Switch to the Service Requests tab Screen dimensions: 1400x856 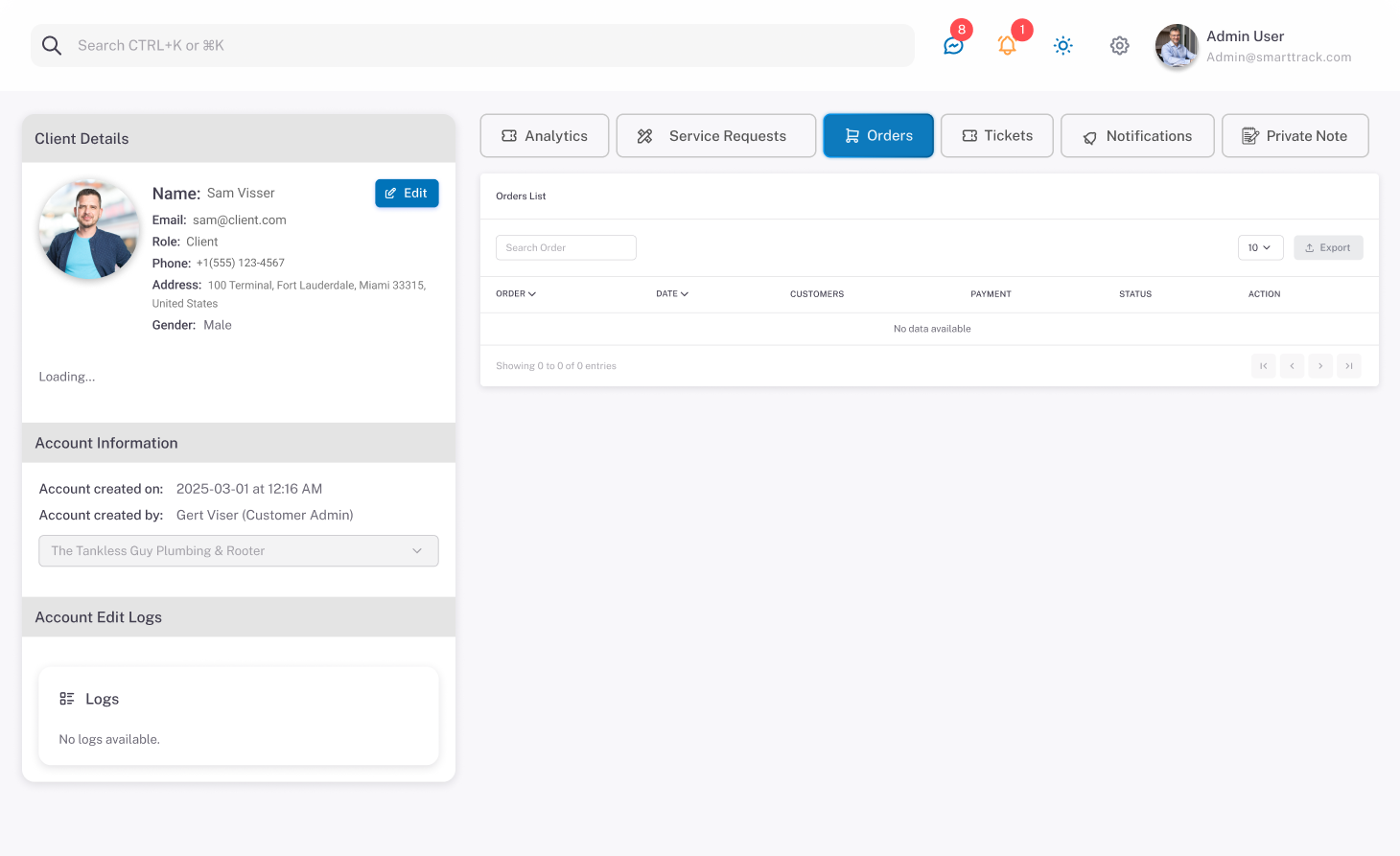pyautogui.click(x=715, y=136)
